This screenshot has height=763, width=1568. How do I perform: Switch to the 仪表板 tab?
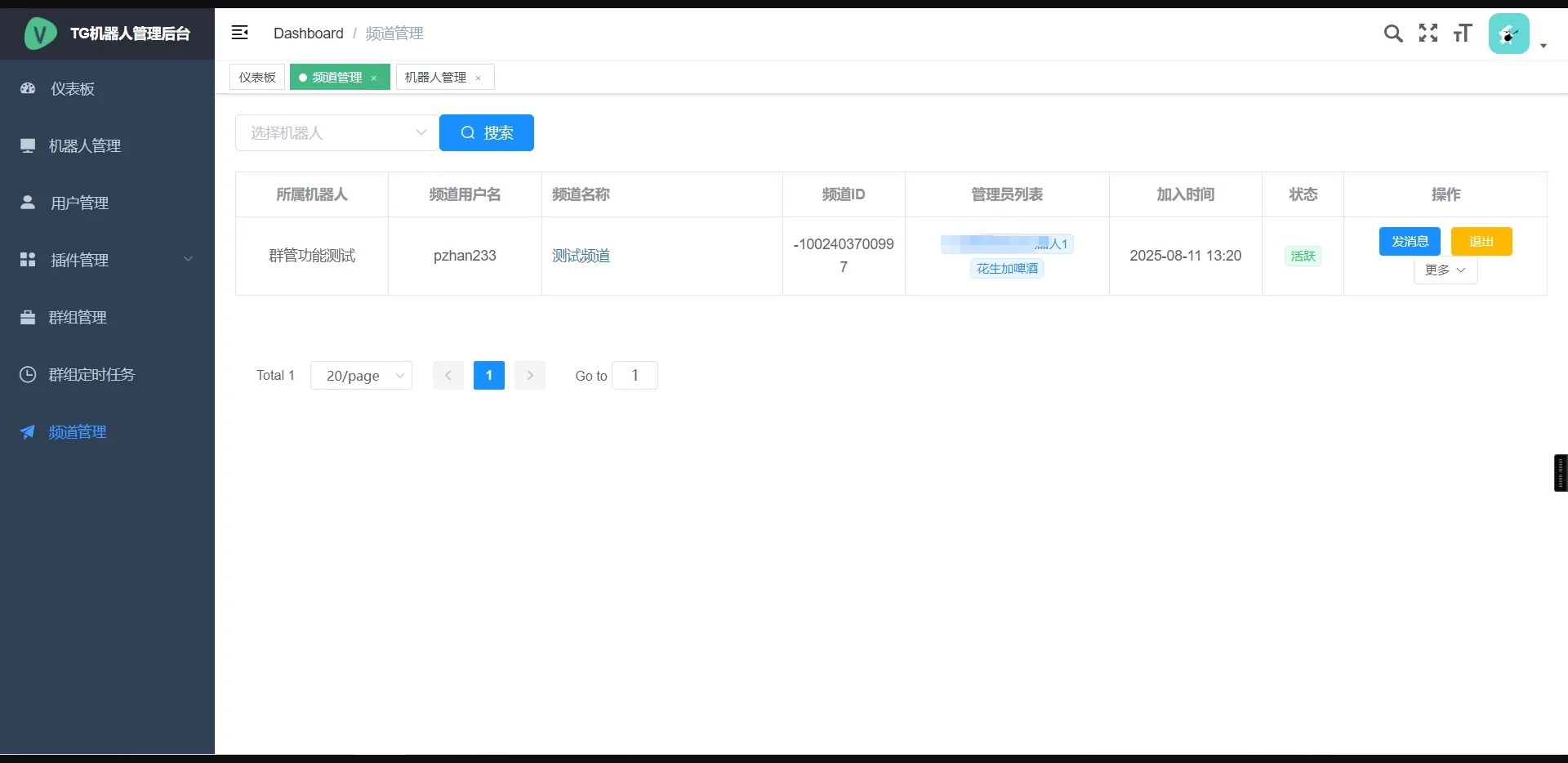tap(257, 78)
